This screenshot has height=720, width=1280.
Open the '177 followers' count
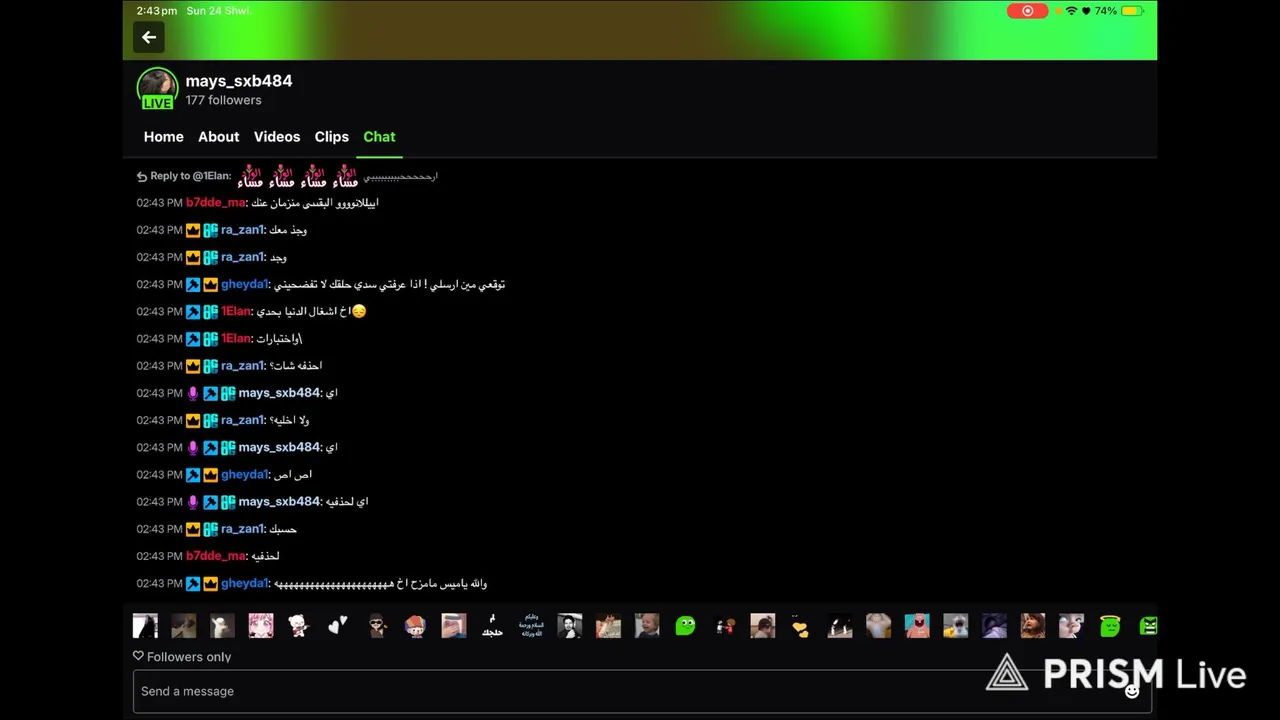click(x=223, y=100)
